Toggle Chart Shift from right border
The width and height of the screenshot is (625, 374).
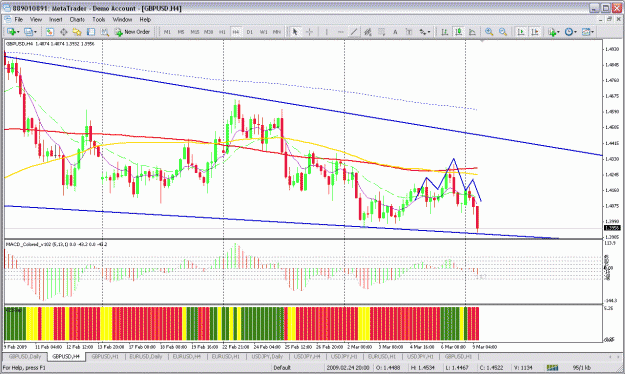[x=535, y=32]
